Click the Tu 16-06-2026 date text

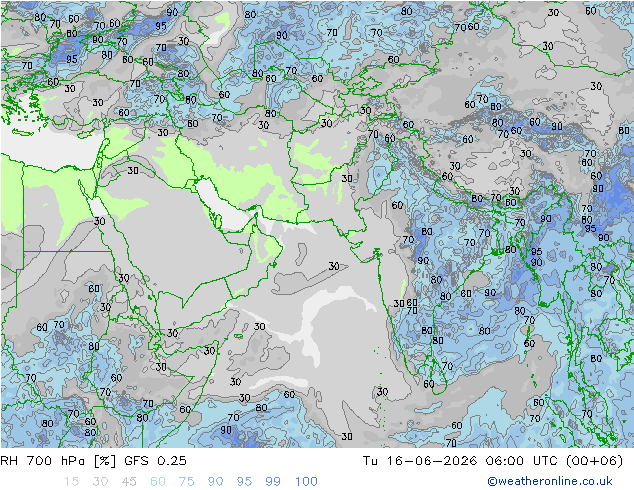420,461
